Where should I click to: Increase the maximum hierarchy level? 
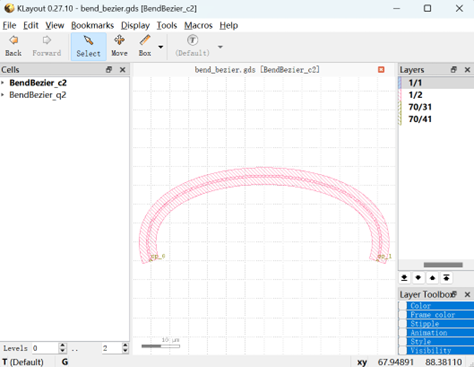point(125,346)
